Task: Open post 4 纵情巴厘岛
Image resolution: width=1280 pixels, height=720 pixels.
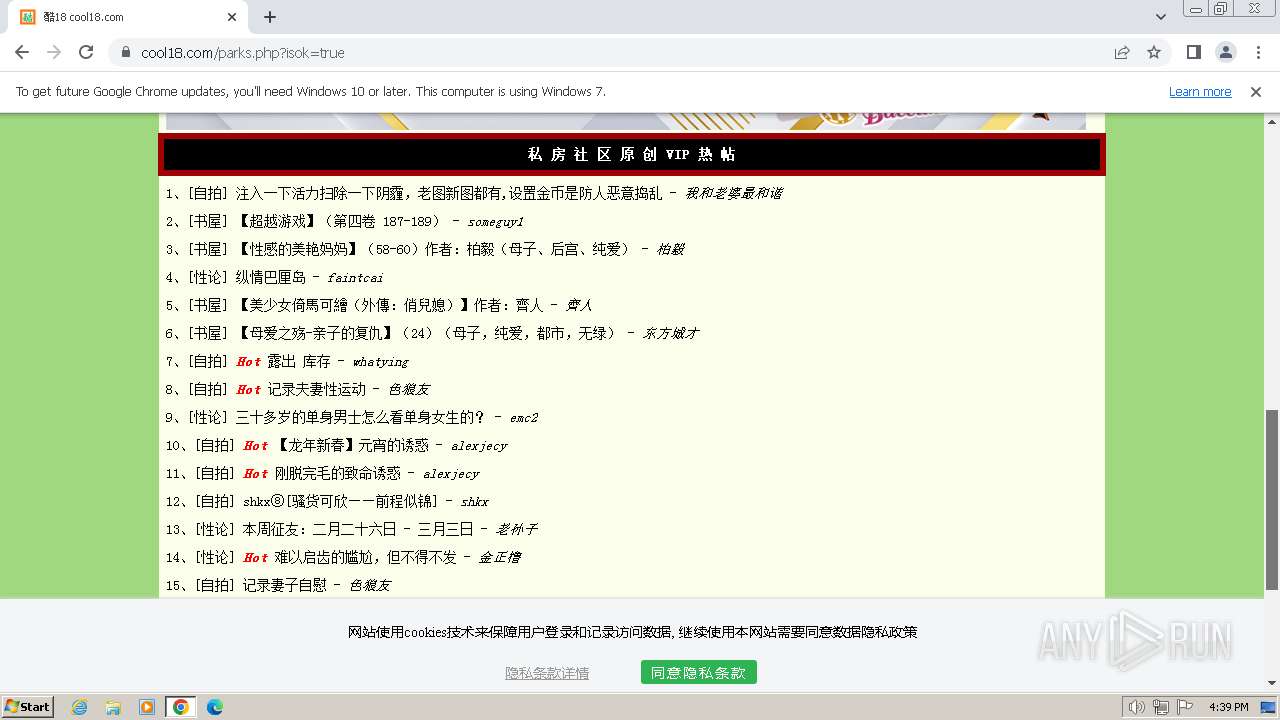Action: [270, 277]
